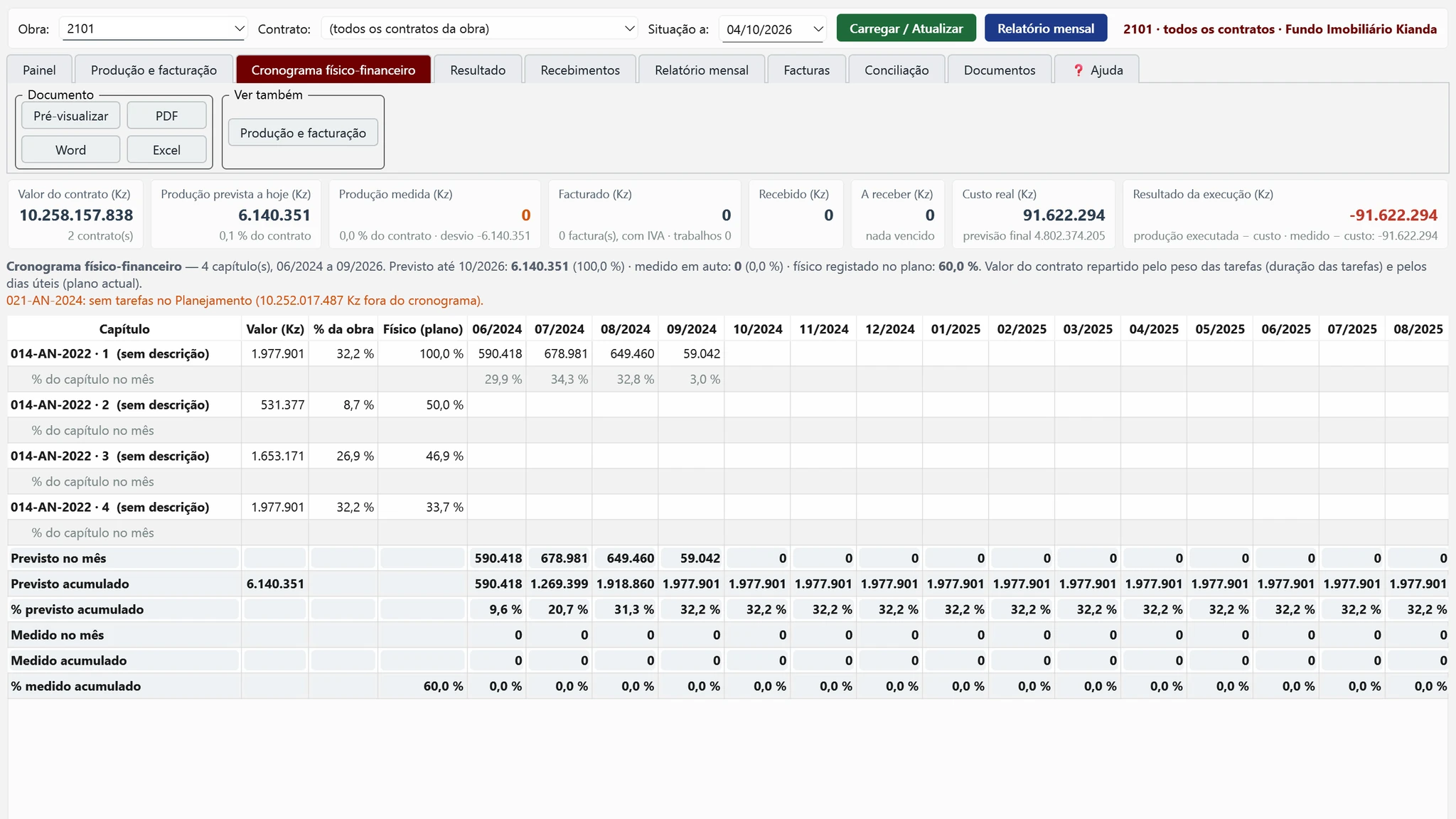Click the Custo real value 91.622.294
1456x819 pixels.
(x=1064, y=215)
